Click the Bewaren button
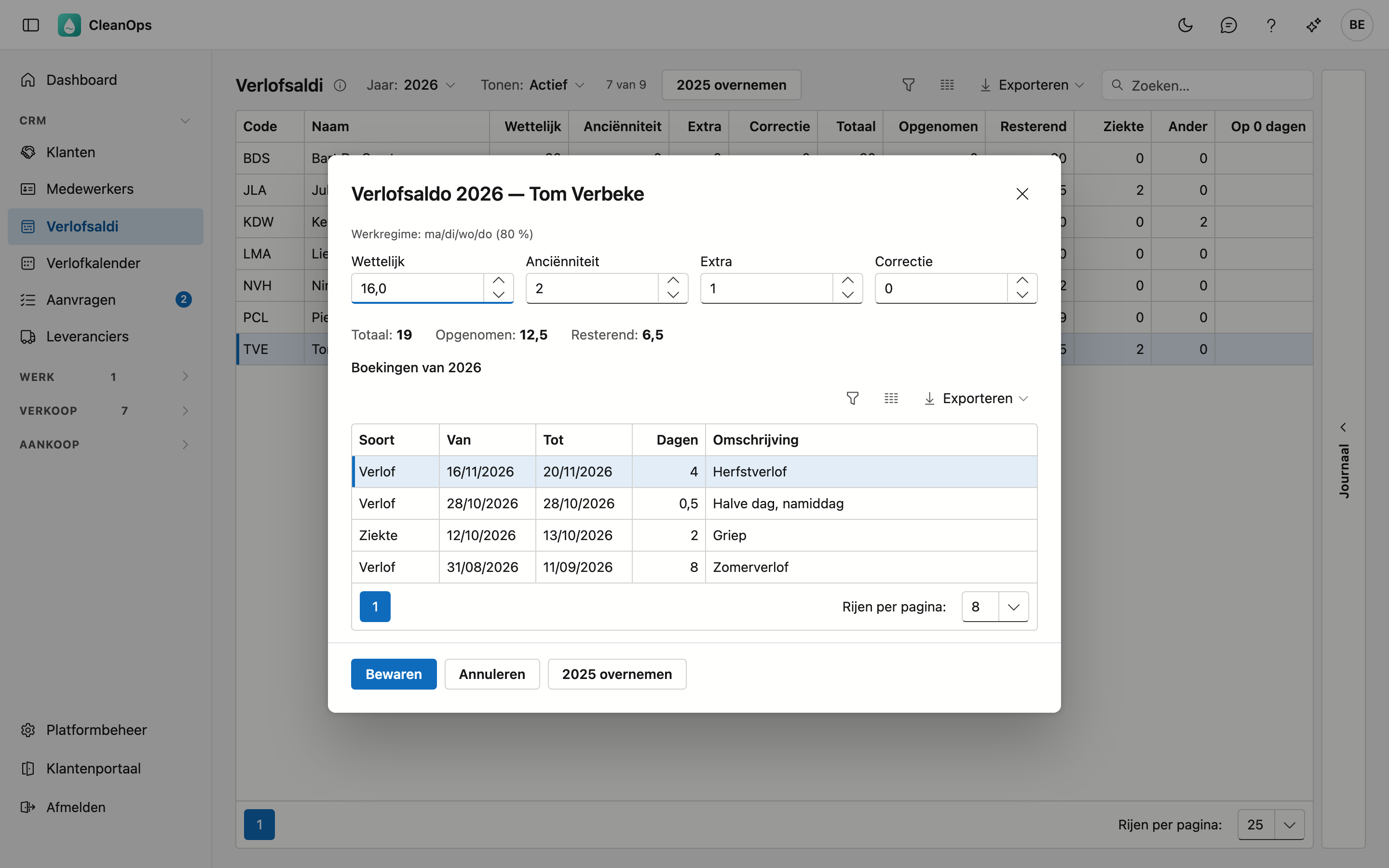Image resolution: width=1389 pixels, height=868 pixels. tap(394, 674)
